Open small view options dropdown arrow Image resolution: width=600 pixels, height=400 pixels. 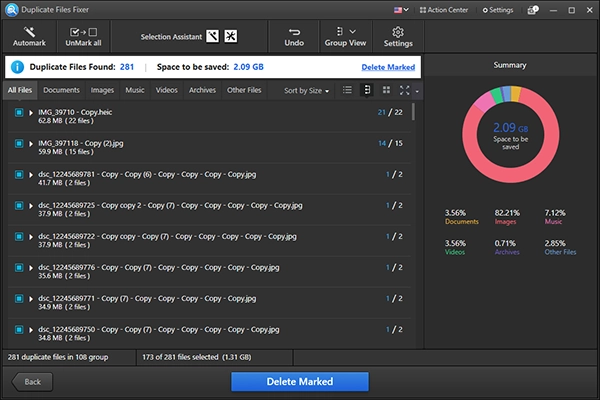tap(417, 91)
